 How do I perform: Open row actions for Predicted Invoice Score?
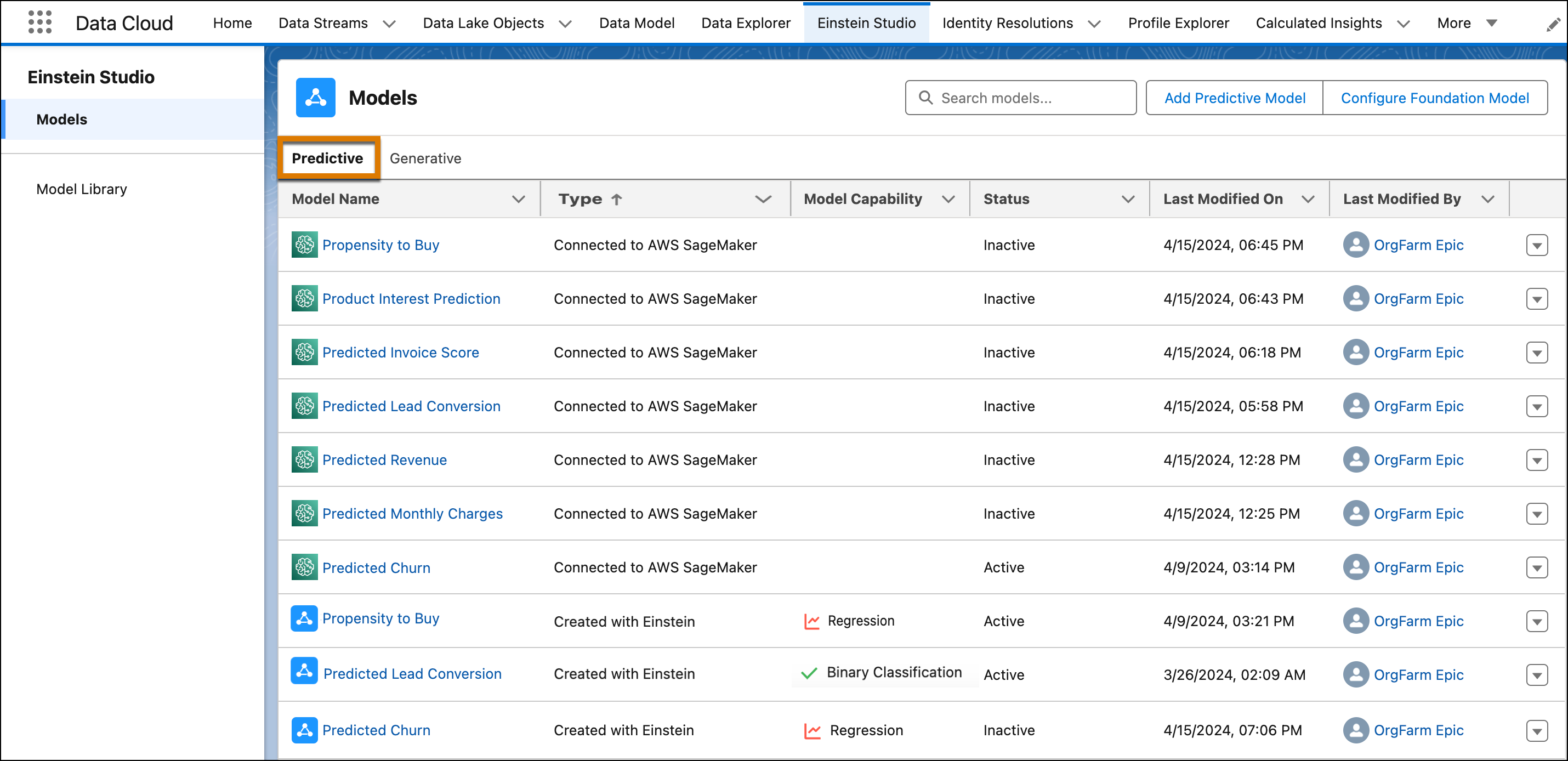(x=1537, y=353)
